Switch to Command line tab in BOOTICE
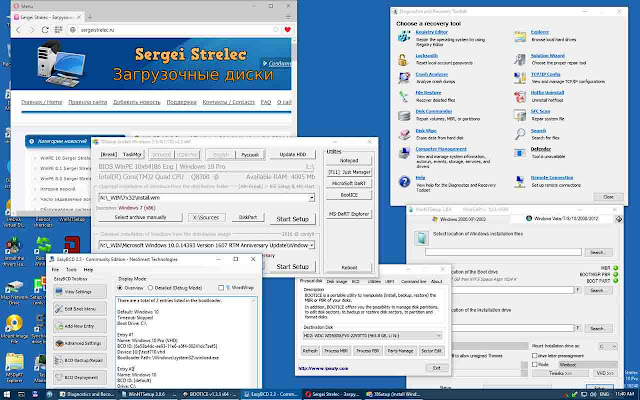The width and height of the screenshot is (640, 400). point(413,281)
